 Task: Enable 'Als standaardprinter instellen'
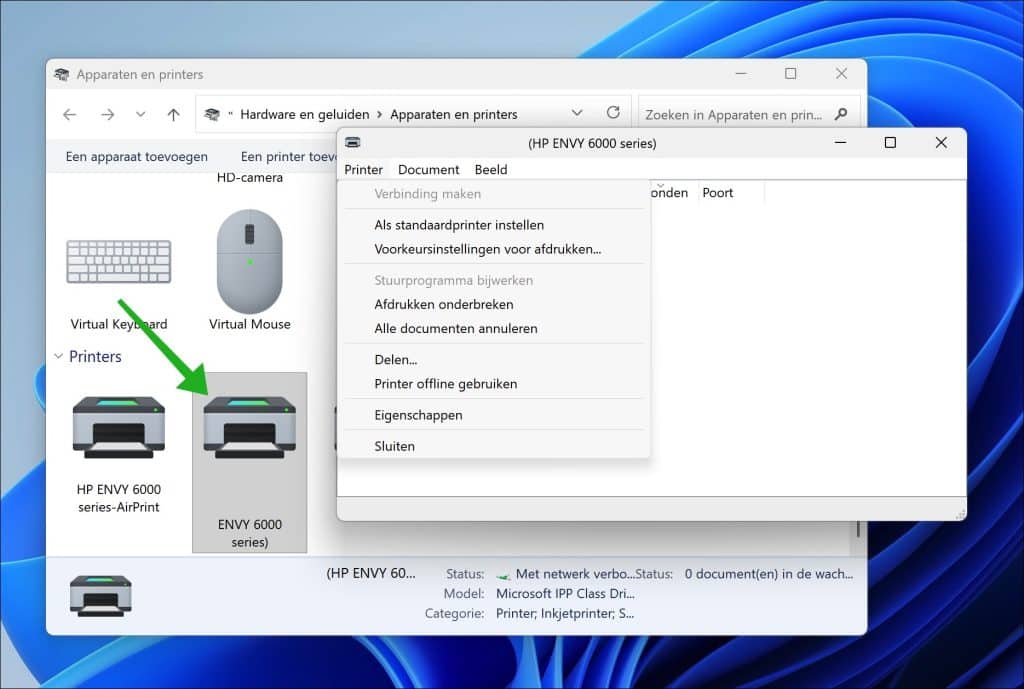coord(458,225)
